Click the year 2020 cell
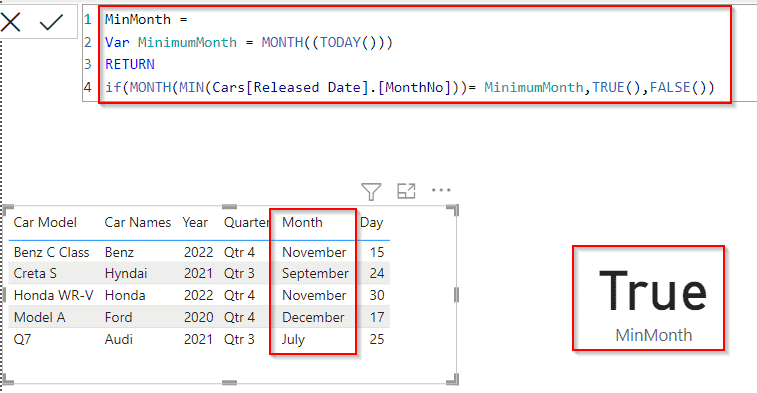The height and width of the screenshot is (393, 757). point(198,317)
